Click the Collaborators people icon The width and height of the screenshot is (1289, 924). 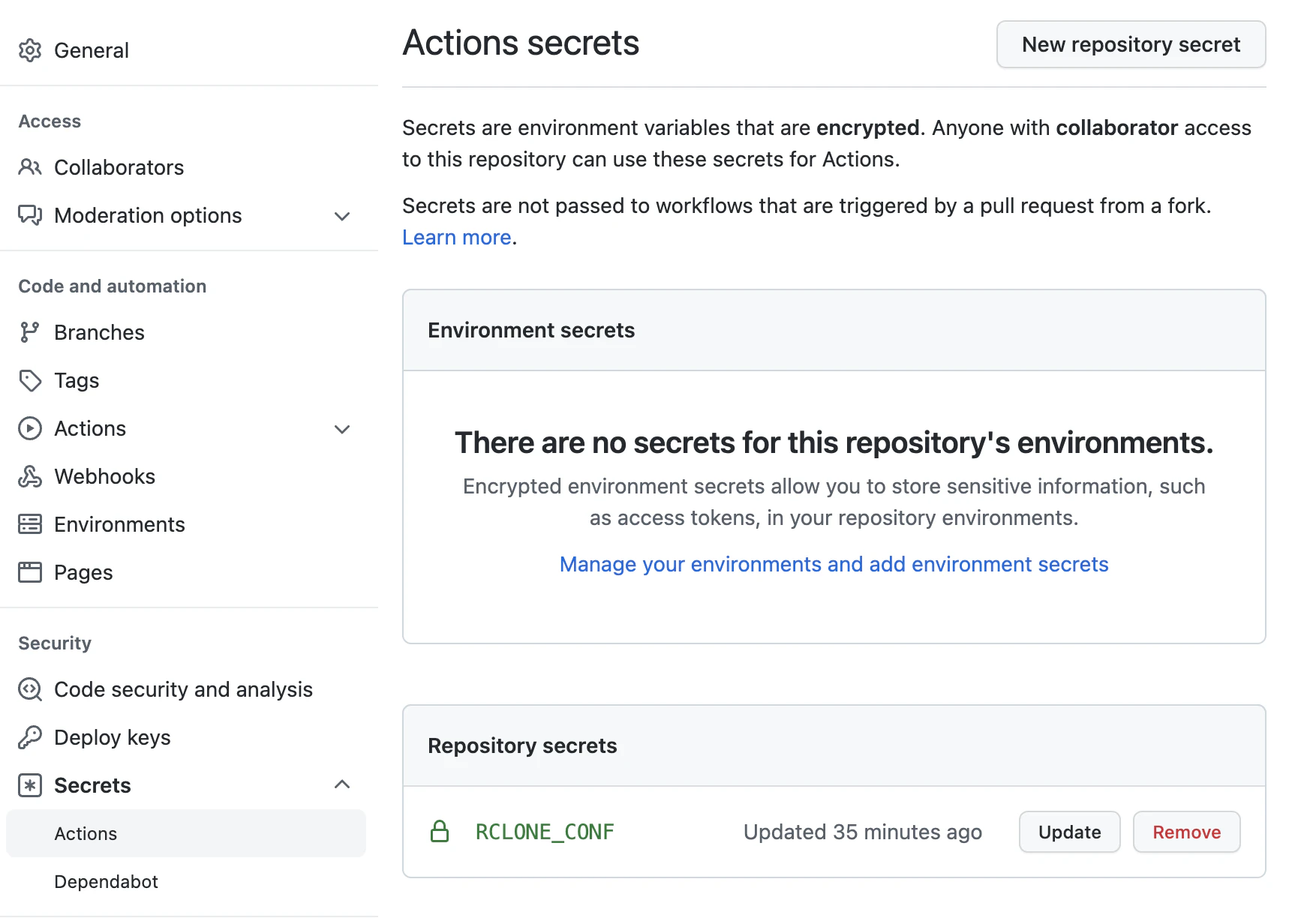[30, 167]
